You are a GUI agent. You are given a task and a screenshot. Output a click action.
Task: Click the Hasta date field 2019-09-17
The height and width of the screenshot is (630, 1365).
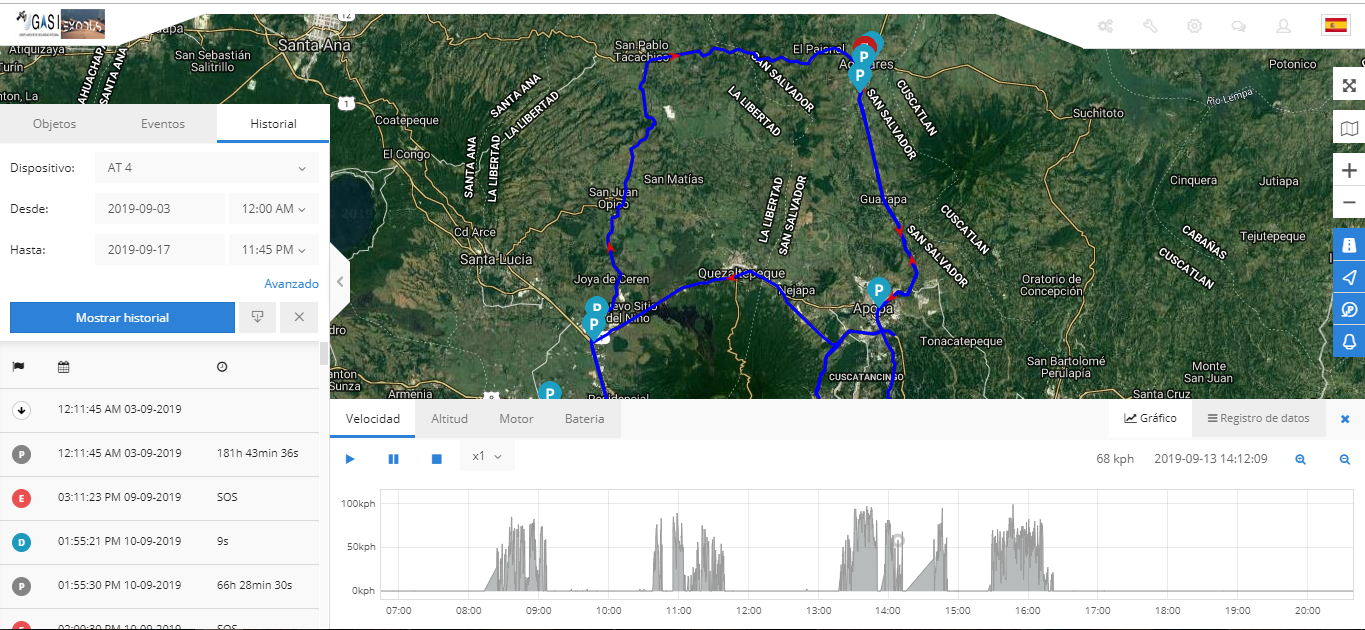pyautogui.click(x=159, y=250)
